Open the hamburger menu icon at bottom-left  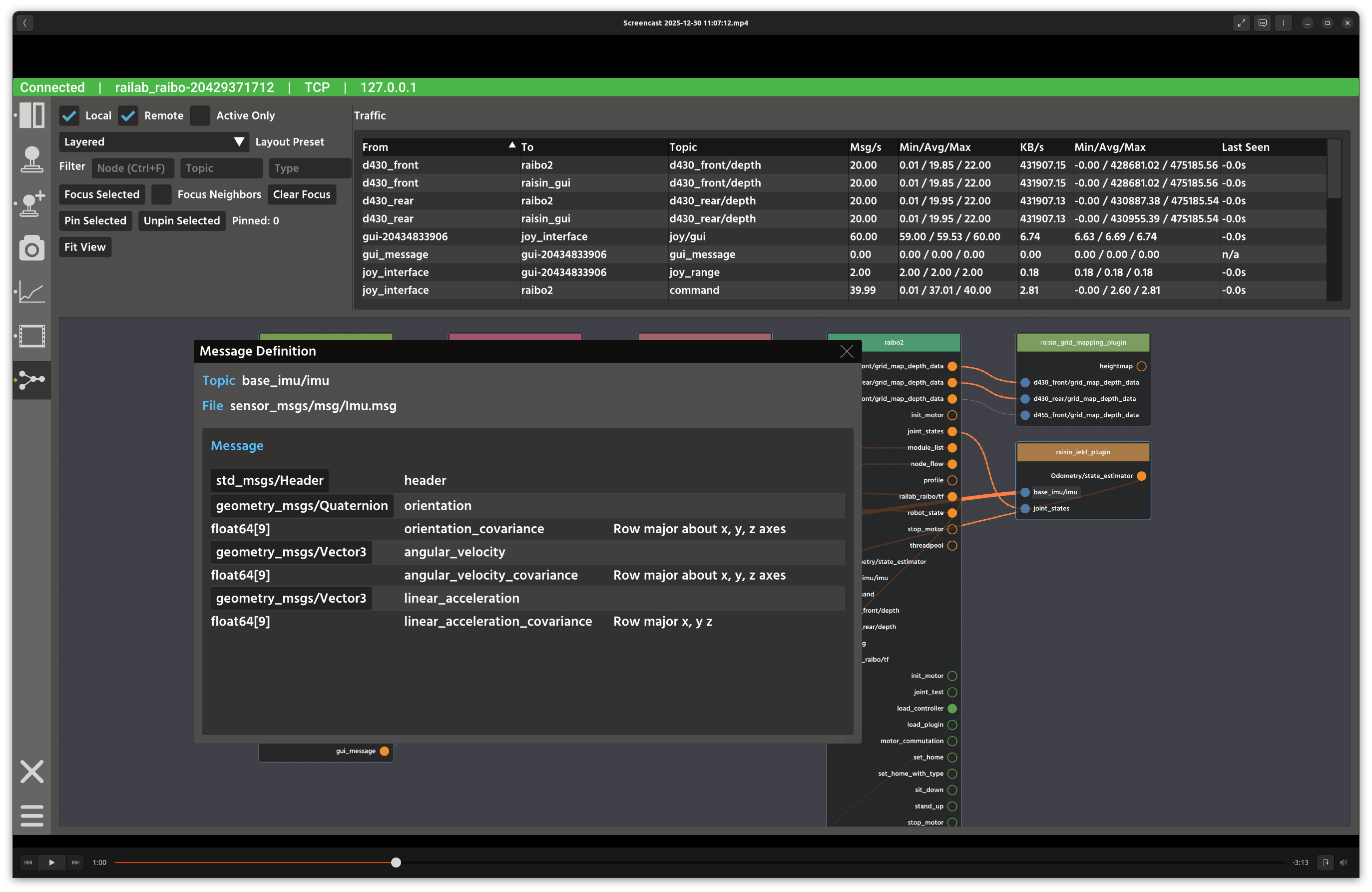point(31,816)
